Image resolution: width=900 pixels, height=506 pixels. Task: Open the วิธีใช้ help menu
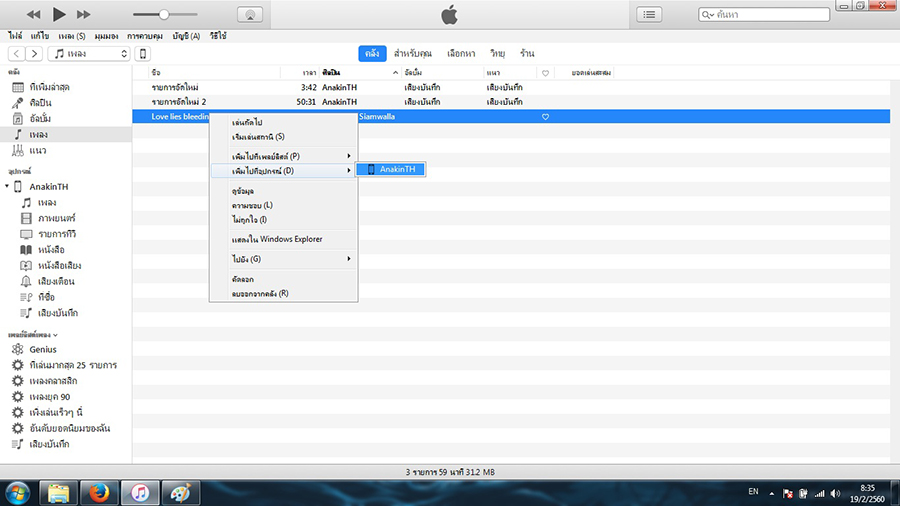point(218,36)
